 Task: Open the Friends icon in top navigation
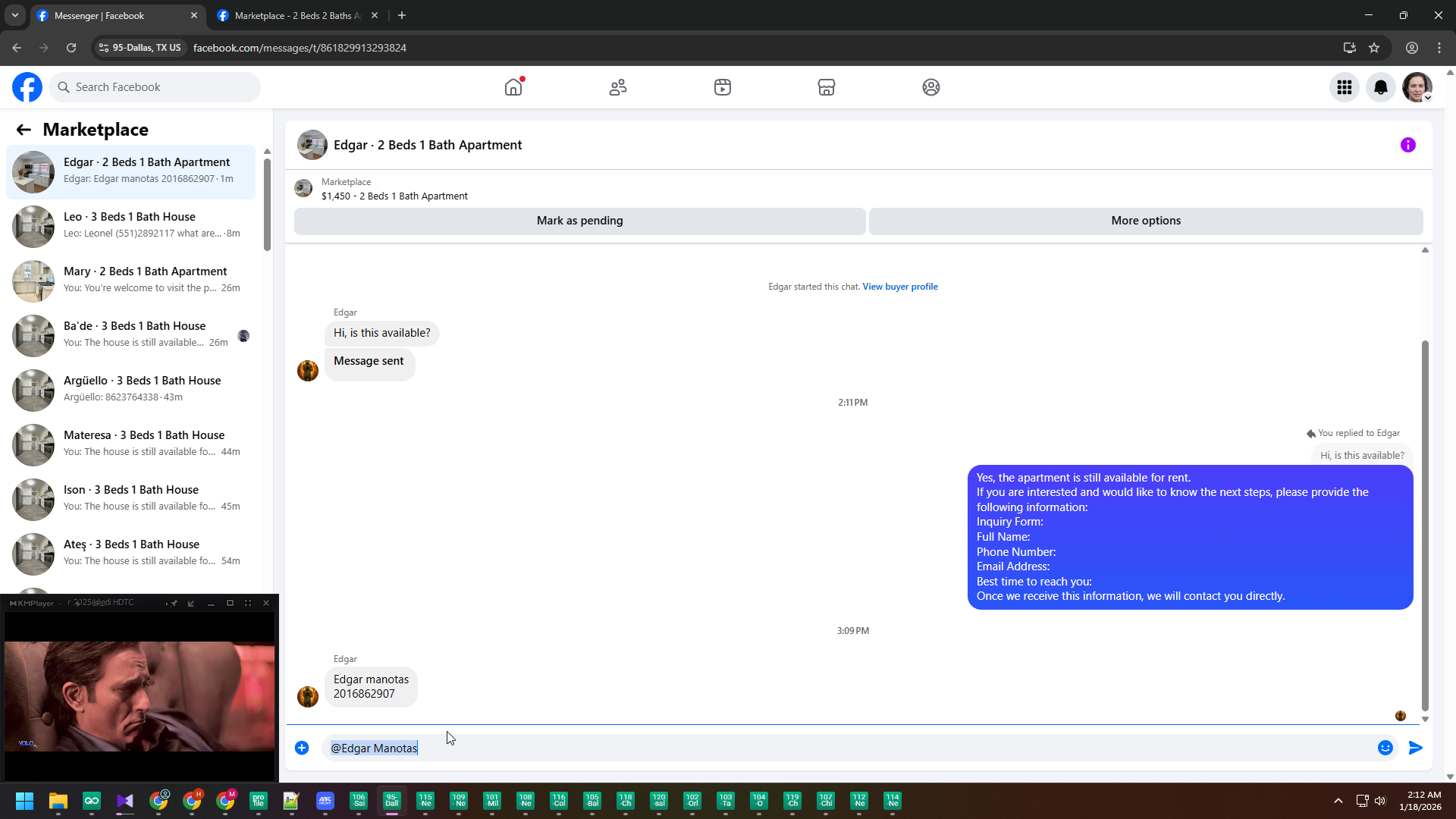pyautogui.click(x=618, y=87)
